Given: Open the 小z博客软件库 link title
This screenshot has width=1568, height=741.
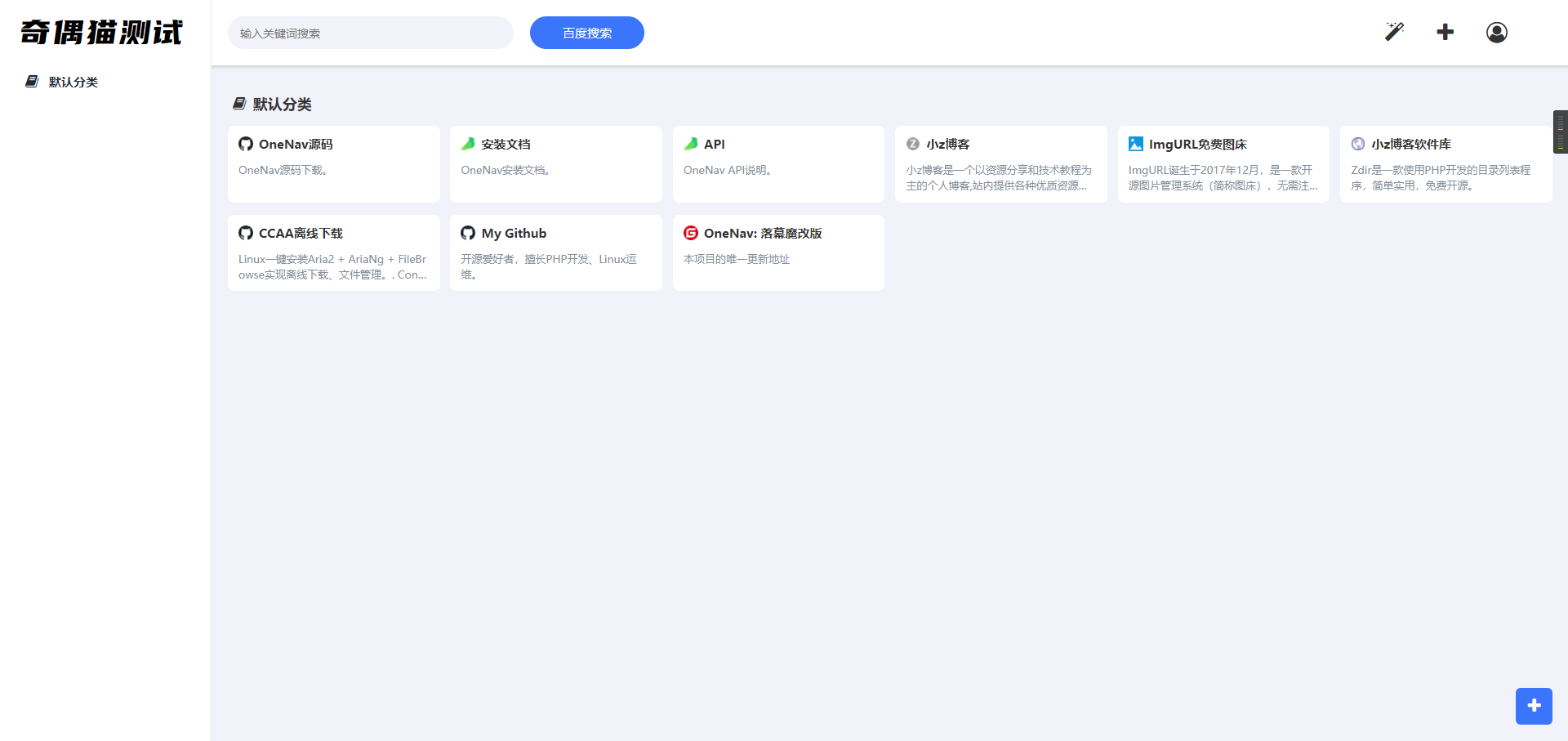Looking at the screenshot, I should 1411,144.
